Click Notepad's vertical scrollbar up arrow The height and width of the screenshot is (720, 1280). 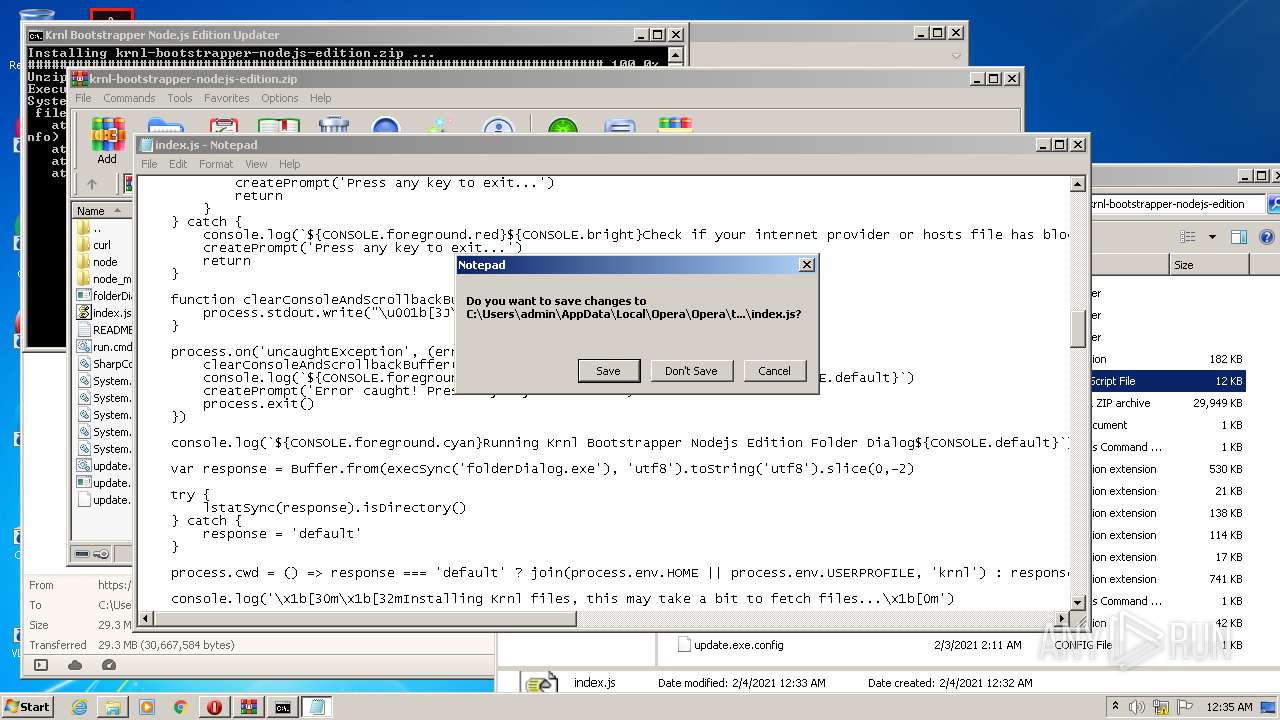(x=1078, y=184)
